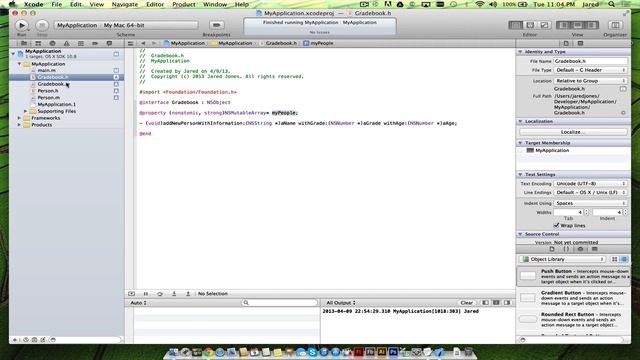Open the Code Snippet library
The height and width of the screenshot is (360, 640).
click(x=566, y=249)
